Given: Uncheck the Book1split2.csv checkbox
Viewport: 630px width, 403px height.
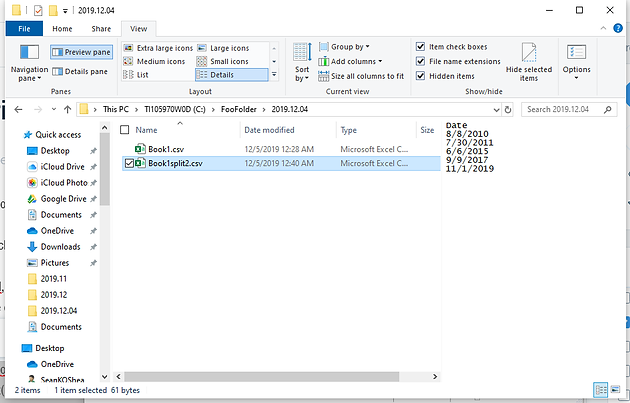Looking at the screenshot, I should click(x=129, y=164).
